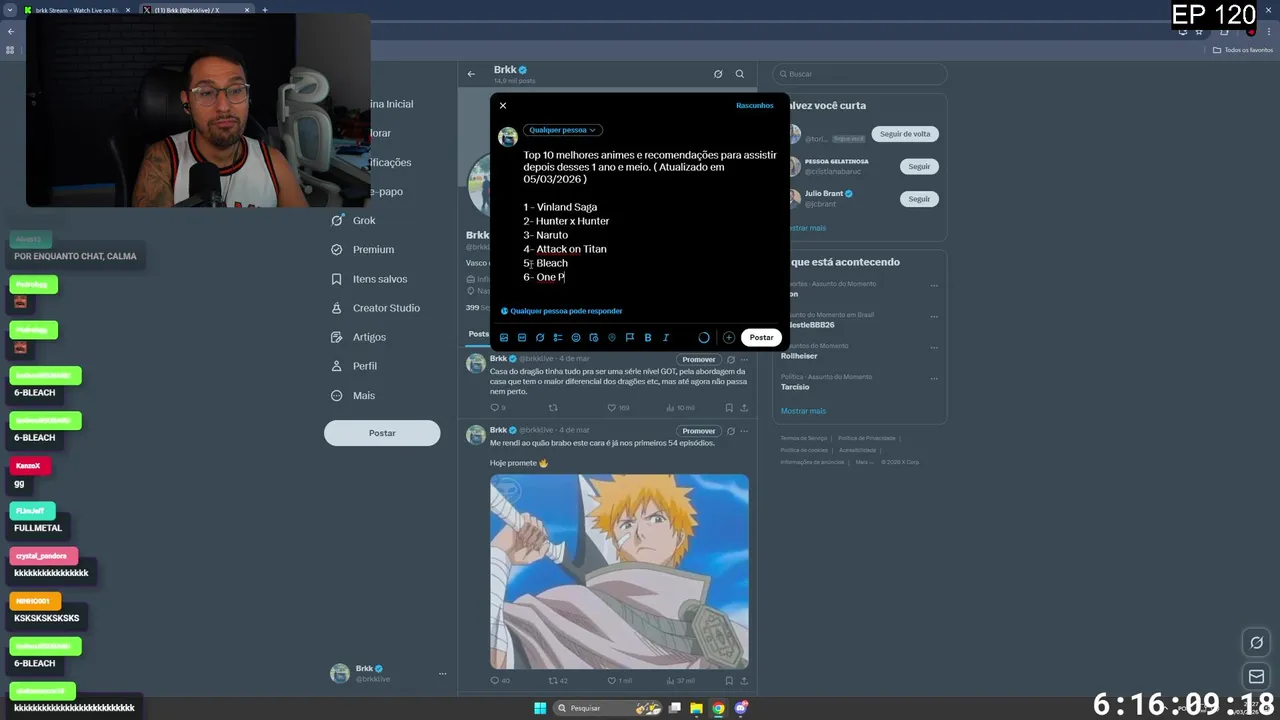Image resolution: width=1280 pixels, height=720 pixels.
Task: Promote the Casa do dragão post
Action: pos(698,360)
